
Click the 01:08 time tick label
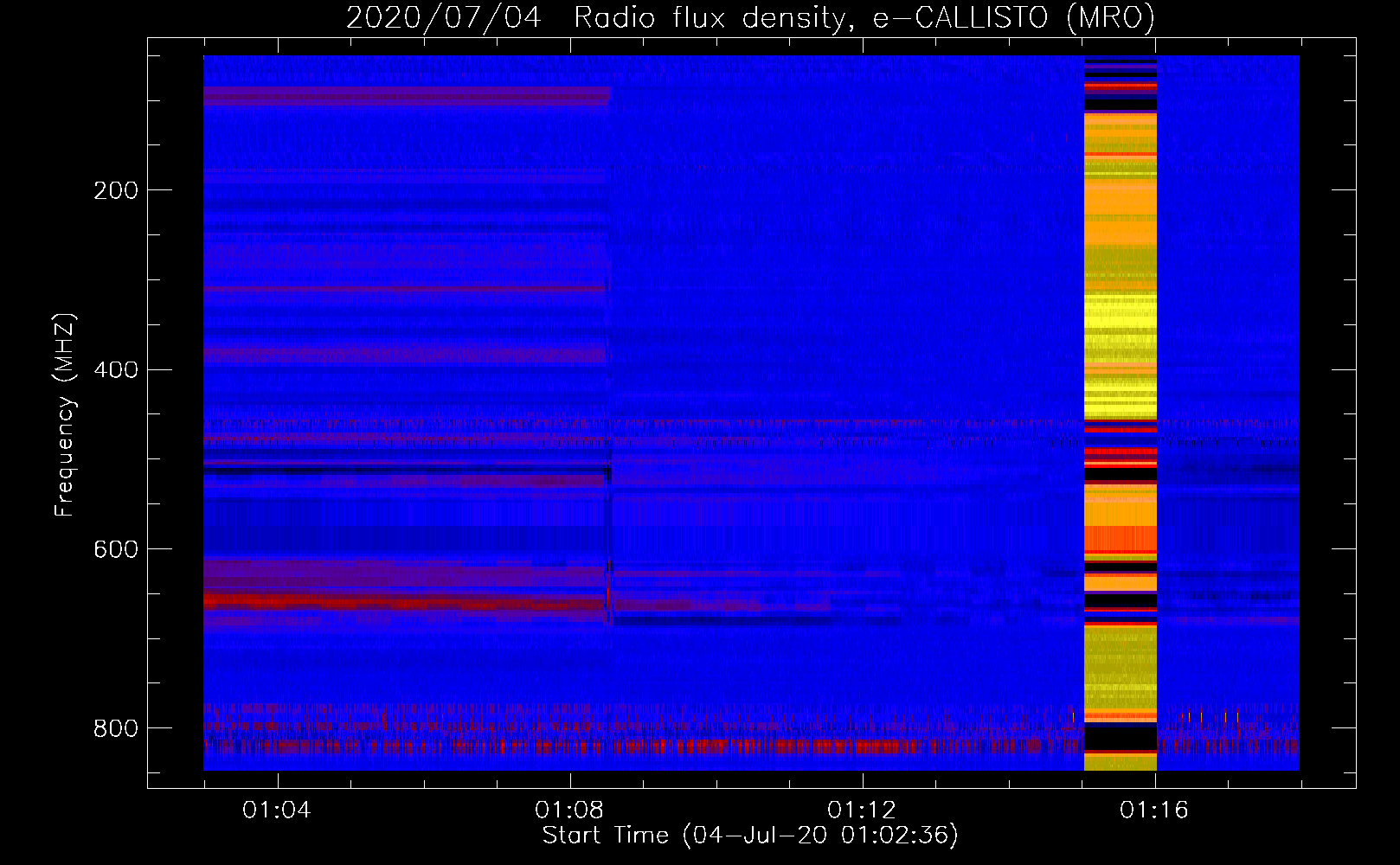click(569, 811)
